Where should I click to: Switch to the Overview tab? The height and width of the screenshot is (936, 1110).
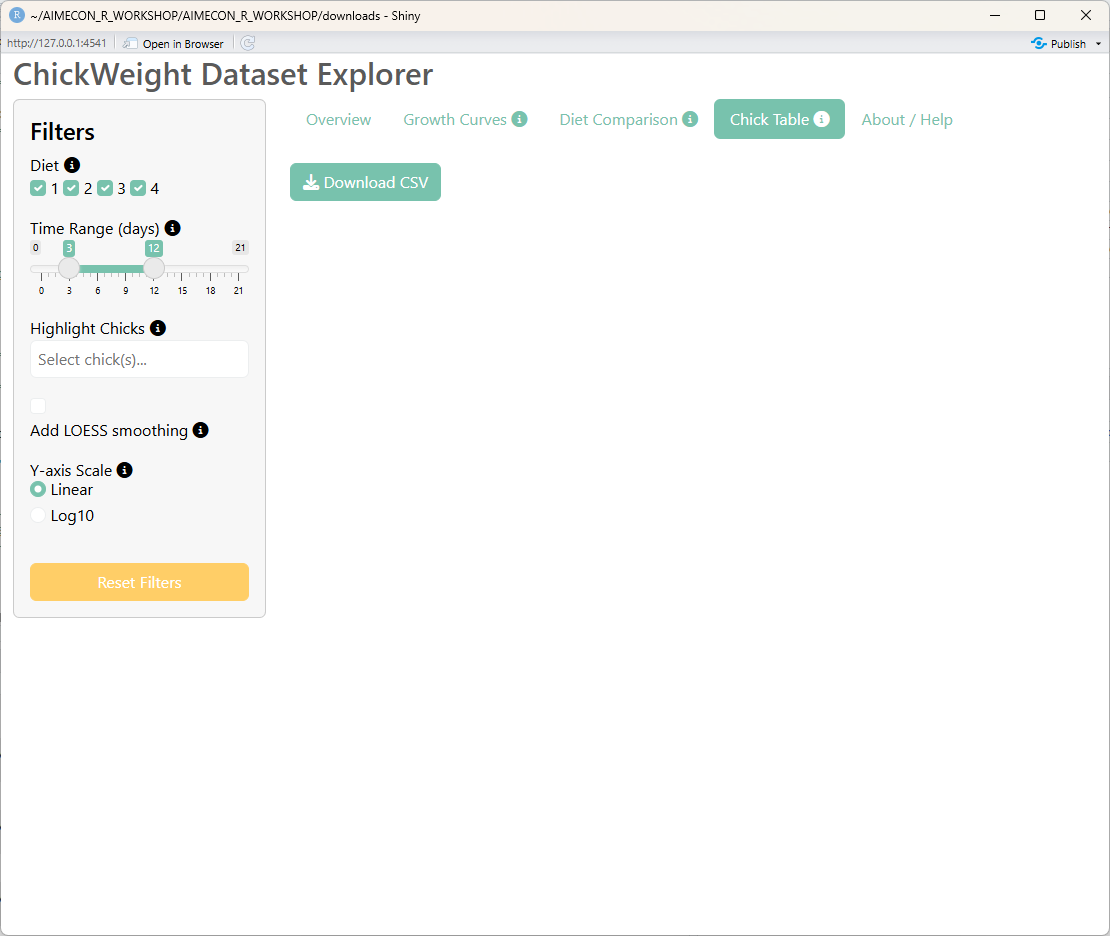click(338, 119)
